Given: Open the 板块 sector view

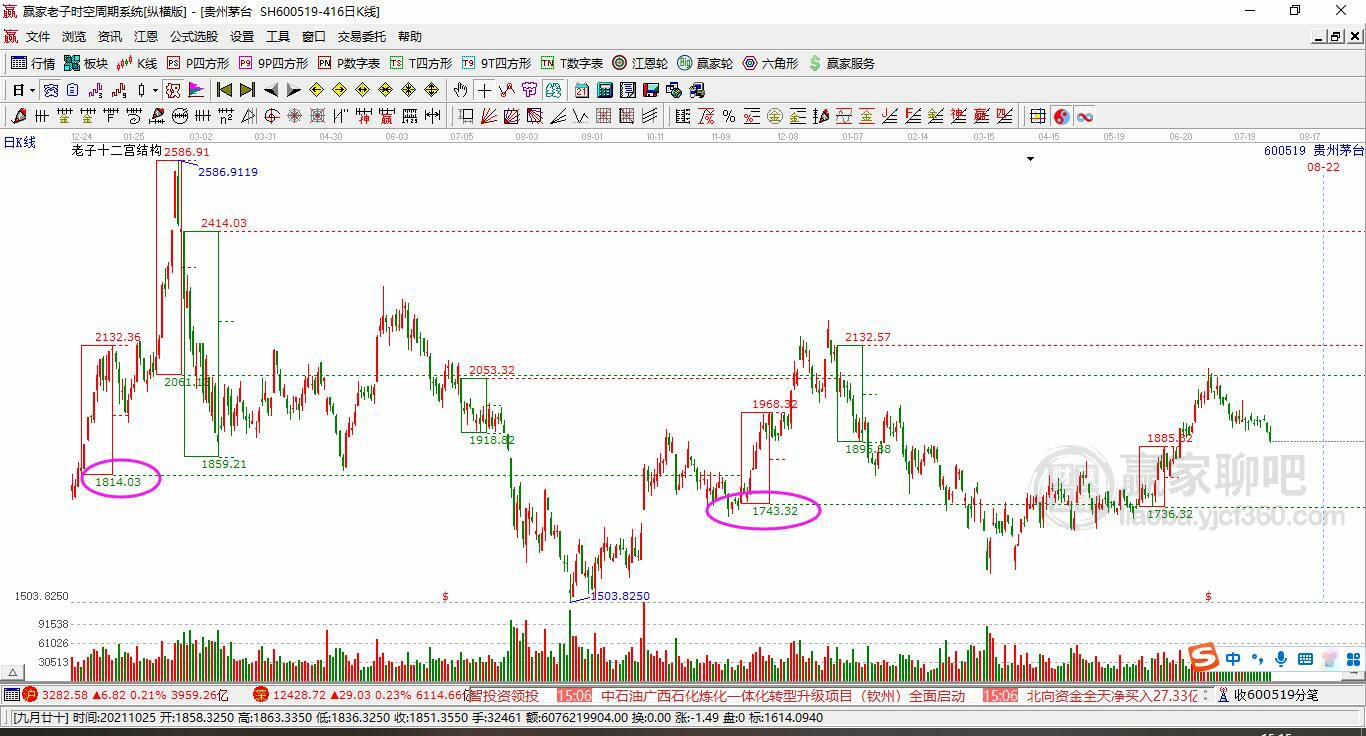Looking at the screenshot, I should 86,63.
